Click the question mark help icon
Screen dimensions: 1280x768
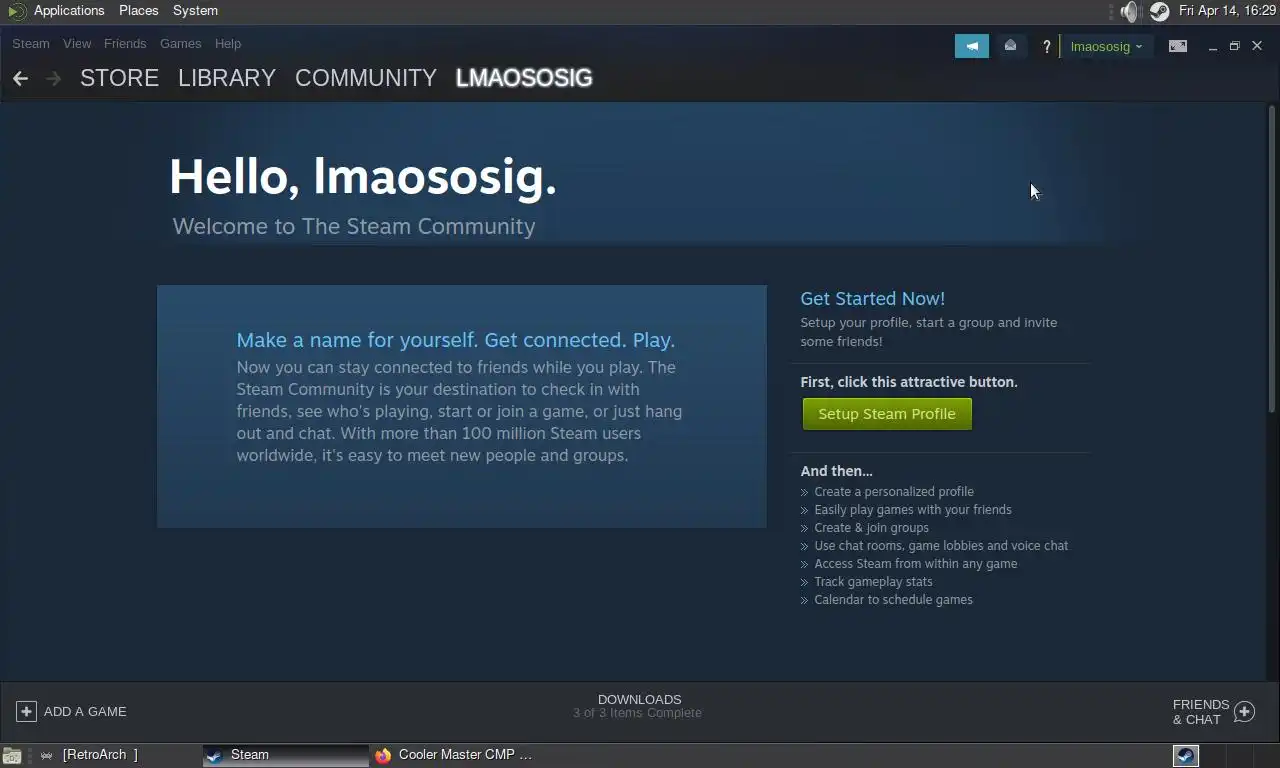[1046, 46]
